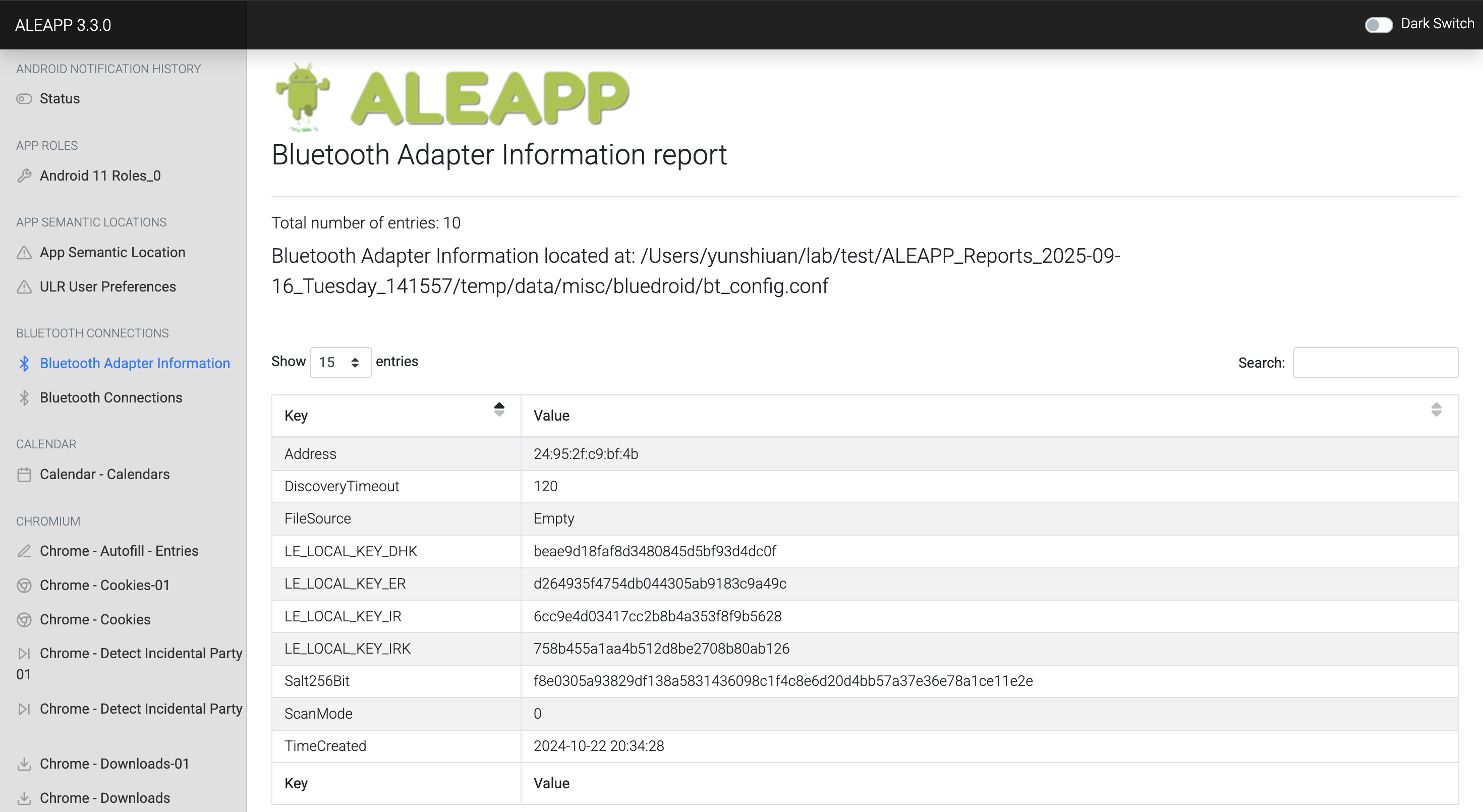The image size is (1483, 812).
Task: Click the Chrome icon beside Chrome - Cookies-01
Action: [24, 585]
